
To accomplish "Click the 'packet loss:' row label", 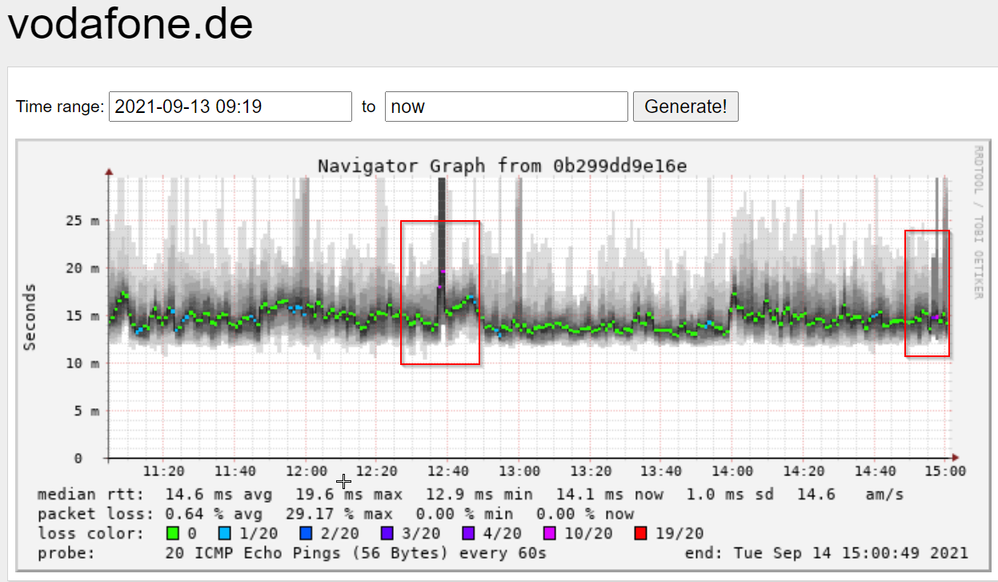I will click(x=95, y=514).
